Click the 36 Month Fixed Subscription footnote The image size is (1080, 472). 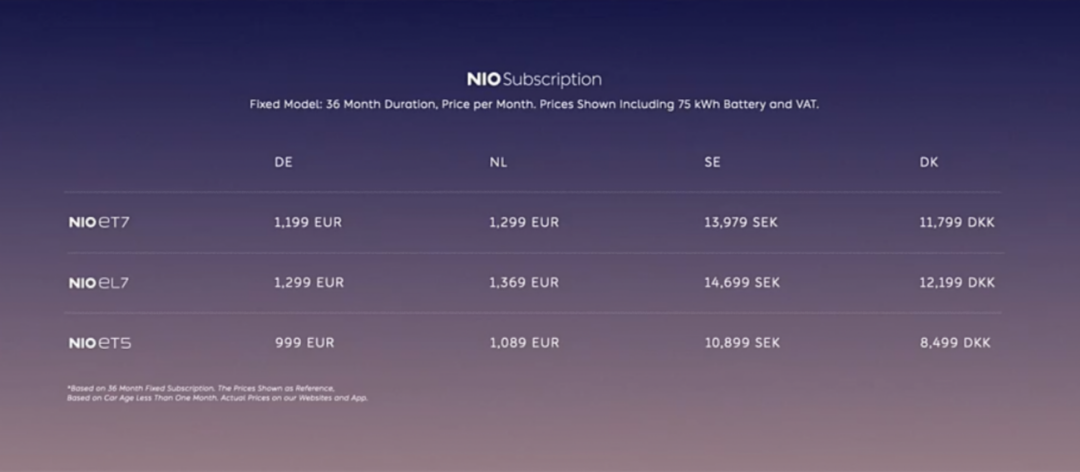click(217, 393)
